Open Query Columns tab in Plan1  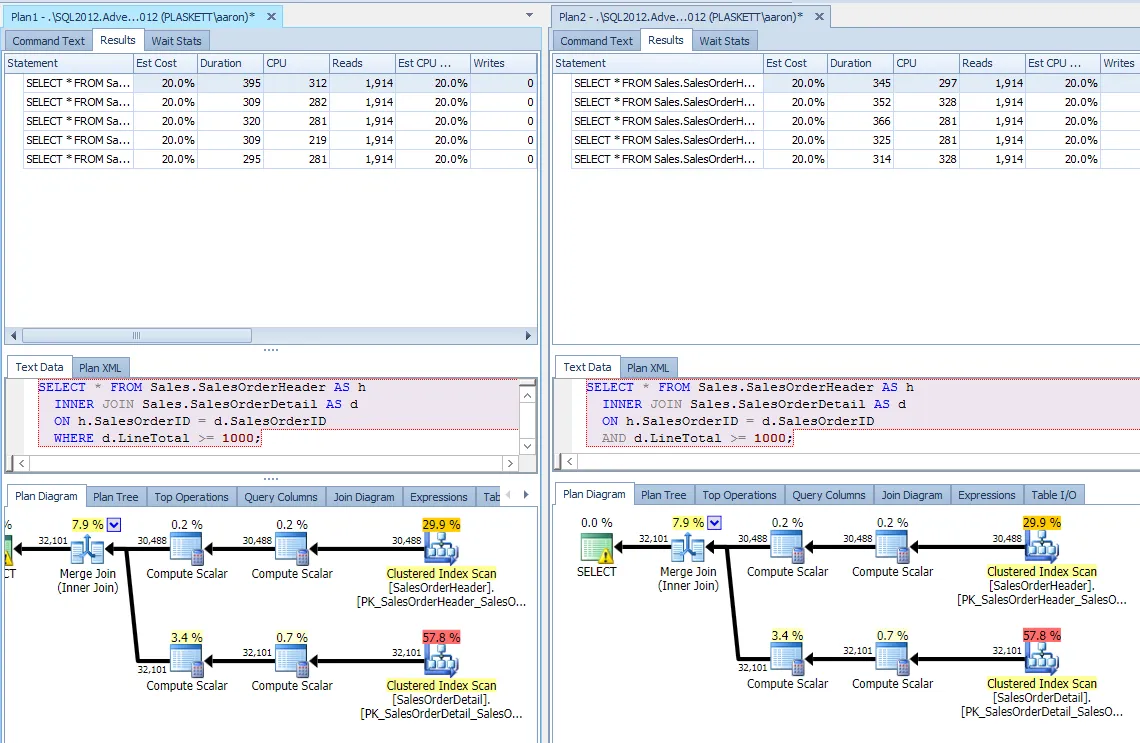pyautogui.click(x=281, y=497)
